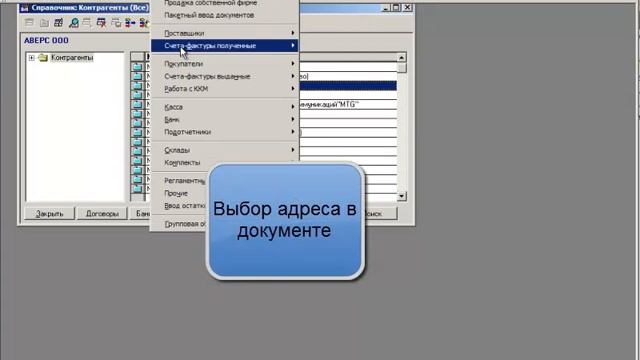The image size is (640, 360).
Task: Click the Закрыть button
Action: click(49, 213)
